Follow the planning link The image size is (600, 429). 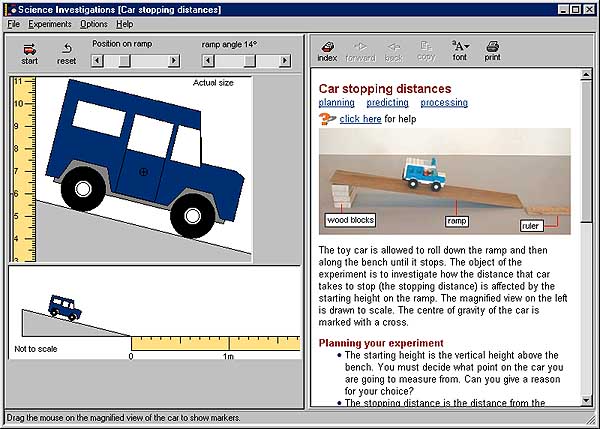(336, 103)
